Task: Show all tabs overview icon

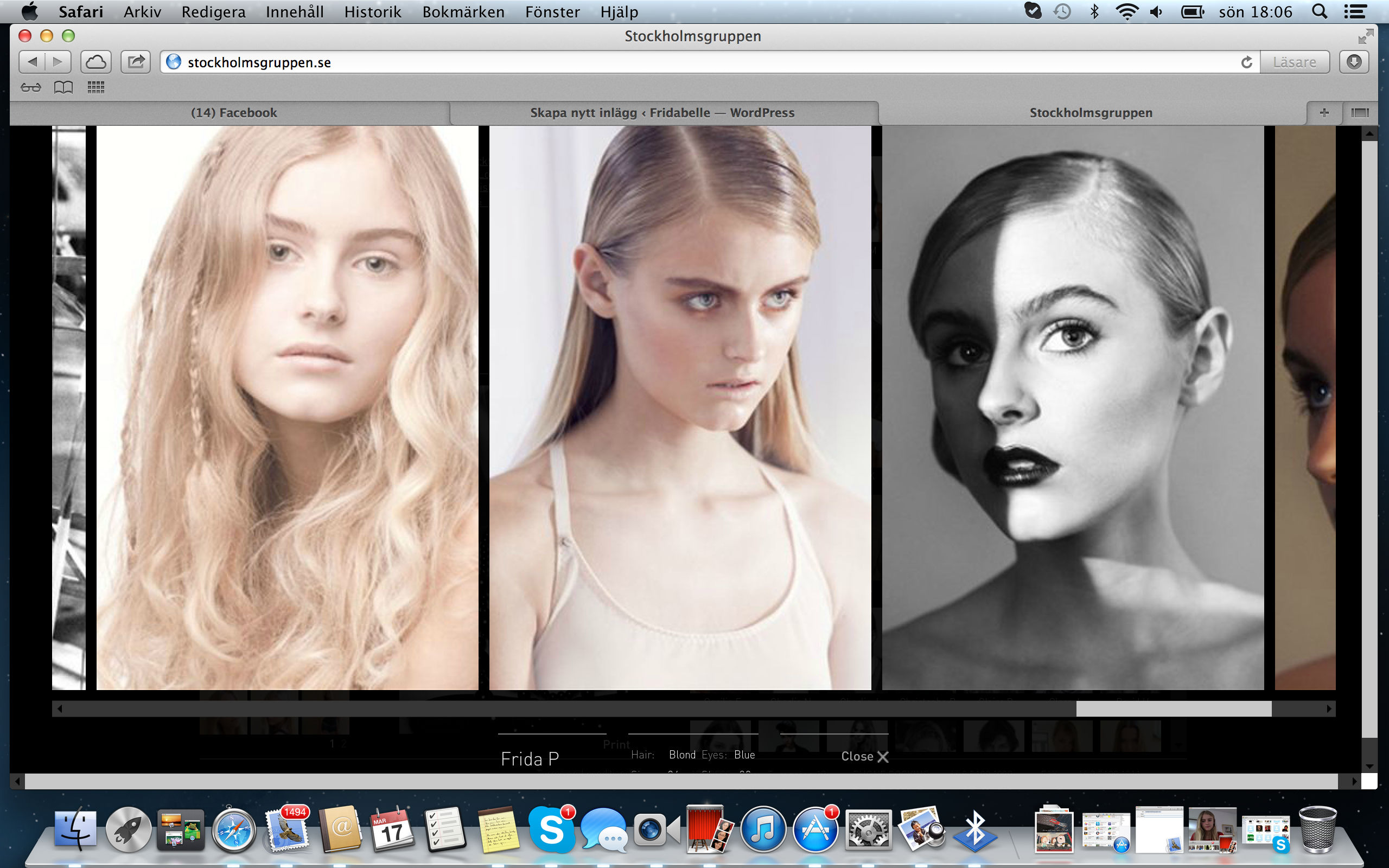Action: 1360,113
